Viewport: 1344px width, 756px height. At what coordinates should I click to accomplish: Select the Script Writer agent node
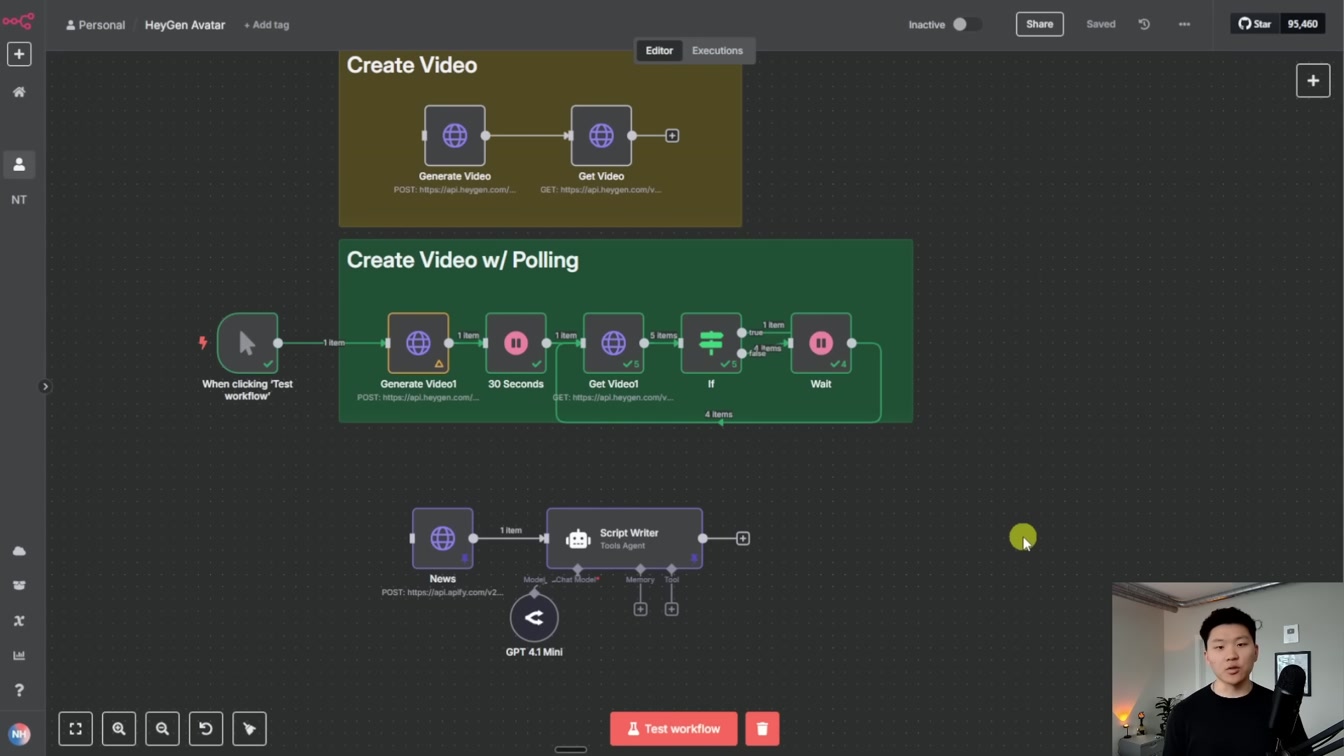coord(624,538)
